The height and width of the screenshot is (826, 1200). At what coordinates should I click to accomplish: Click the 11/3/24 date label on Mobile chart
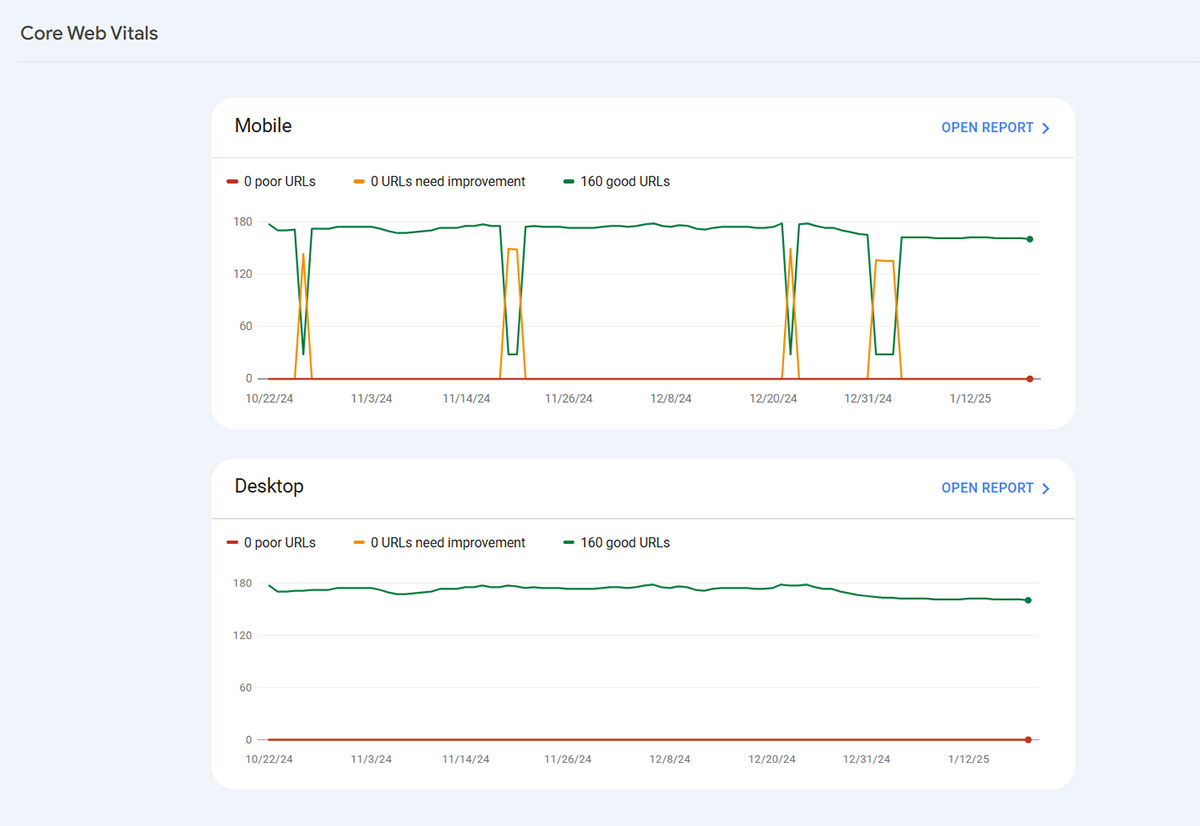pos(371,398)
